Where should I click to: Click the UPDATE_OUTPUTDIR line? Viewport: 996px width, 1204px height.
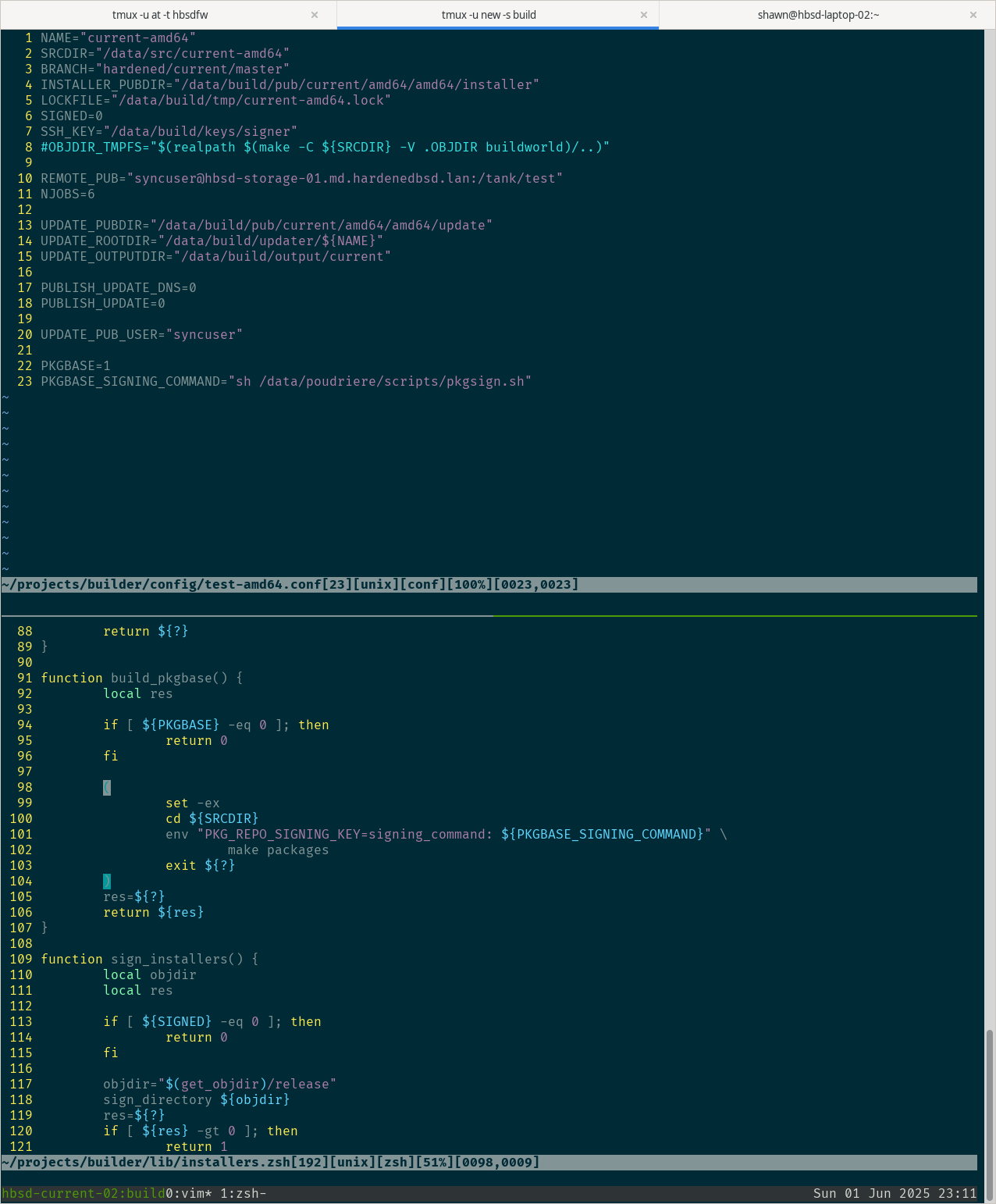[215, 256]
